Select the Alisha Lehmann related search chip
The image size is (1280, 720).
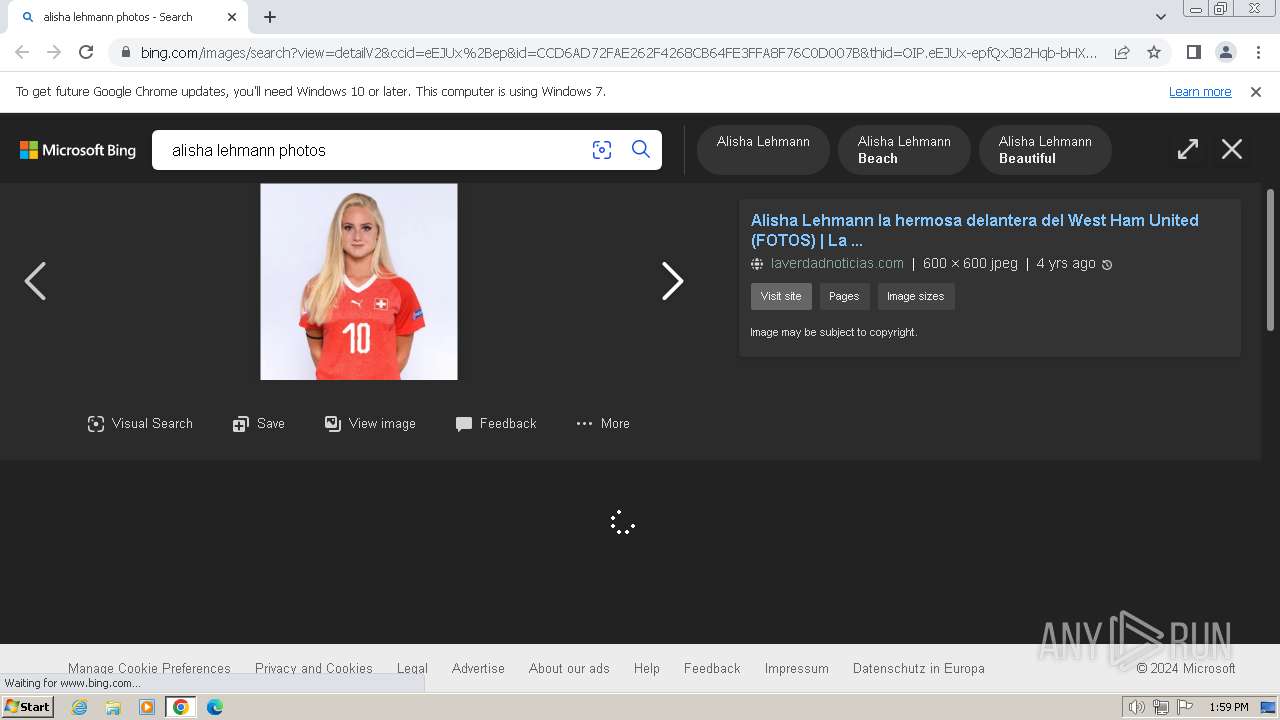[763, 150]
